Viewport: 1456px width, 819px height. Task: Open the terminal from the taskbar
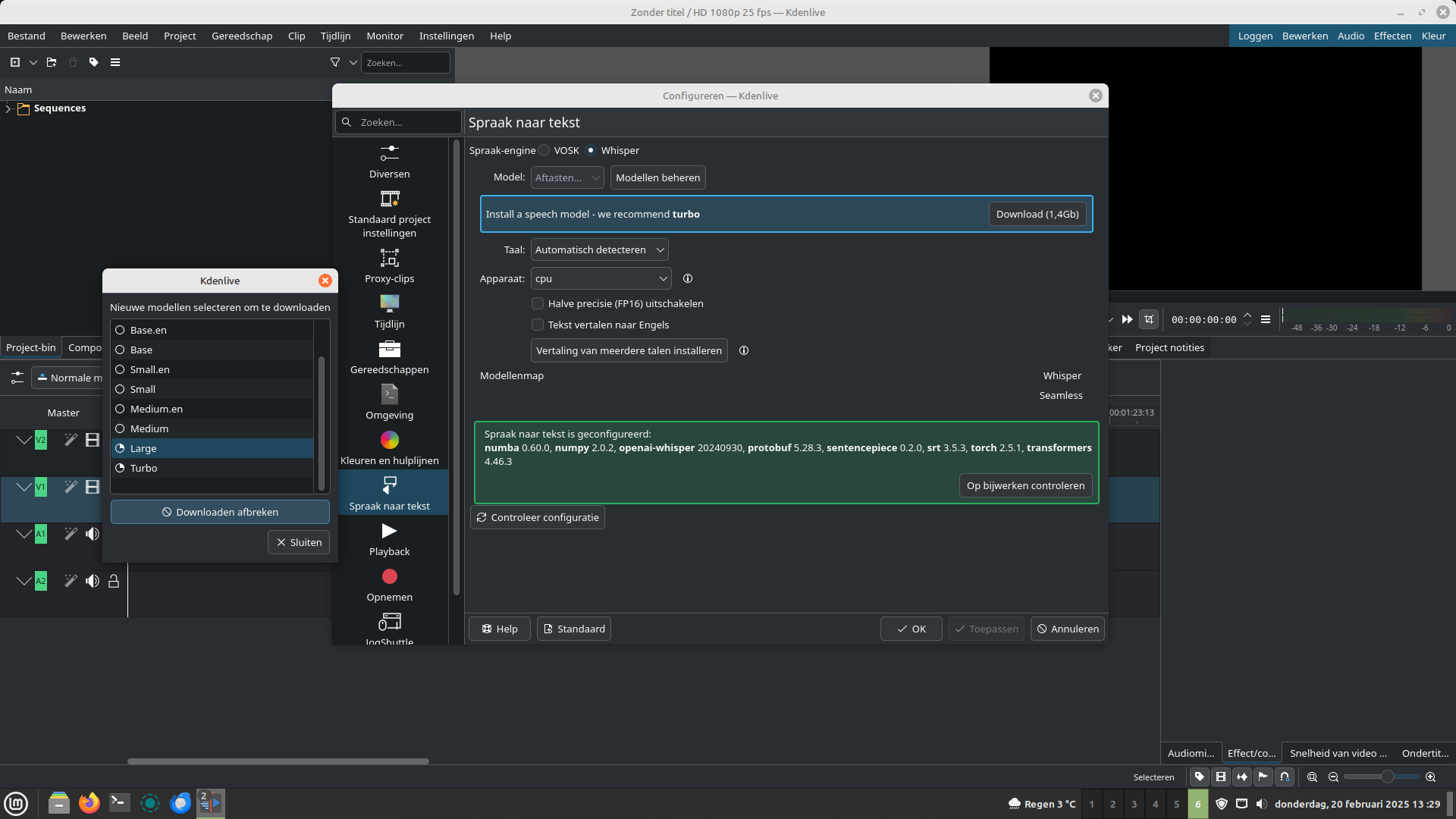point(119,802)
